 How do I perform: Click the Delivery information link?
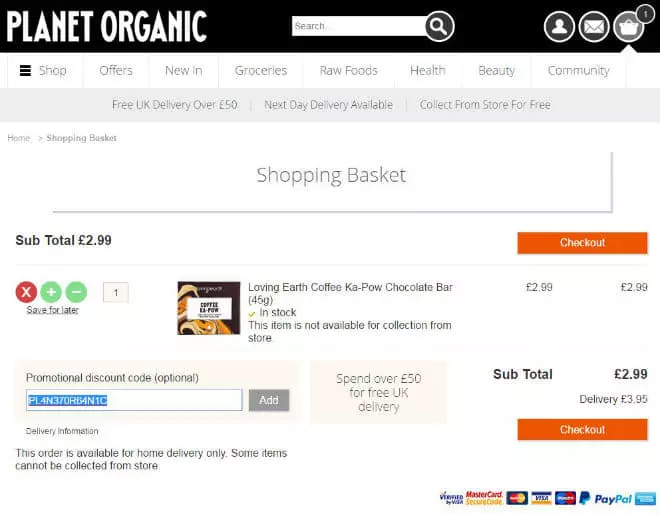click(62, 431)
